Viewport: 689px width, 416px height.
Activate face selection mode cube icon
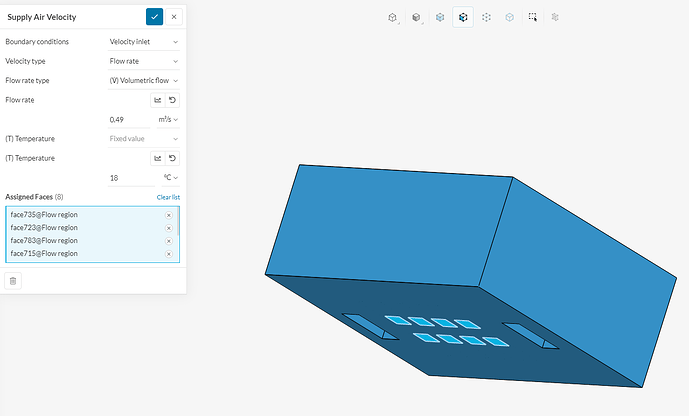(463, 17)
